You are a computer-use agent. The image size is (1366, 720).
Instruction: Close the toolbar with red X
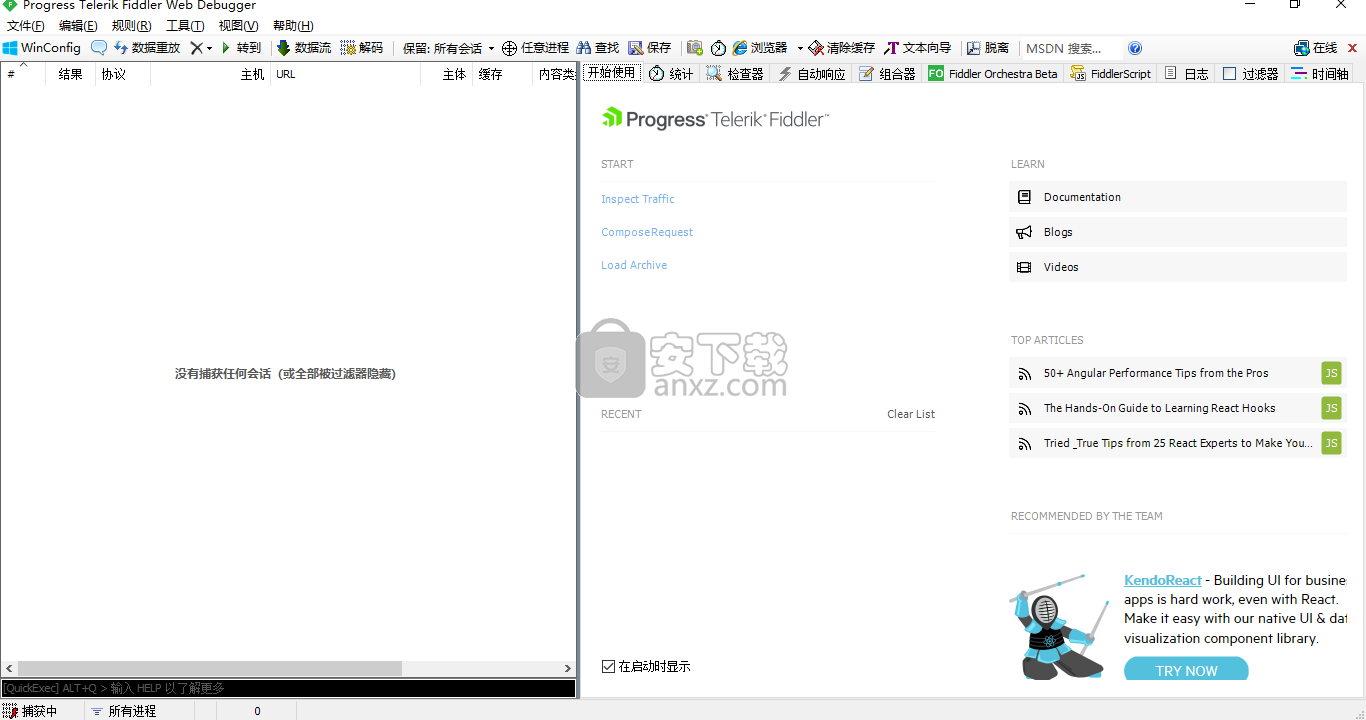click(x=1352, y=48)
